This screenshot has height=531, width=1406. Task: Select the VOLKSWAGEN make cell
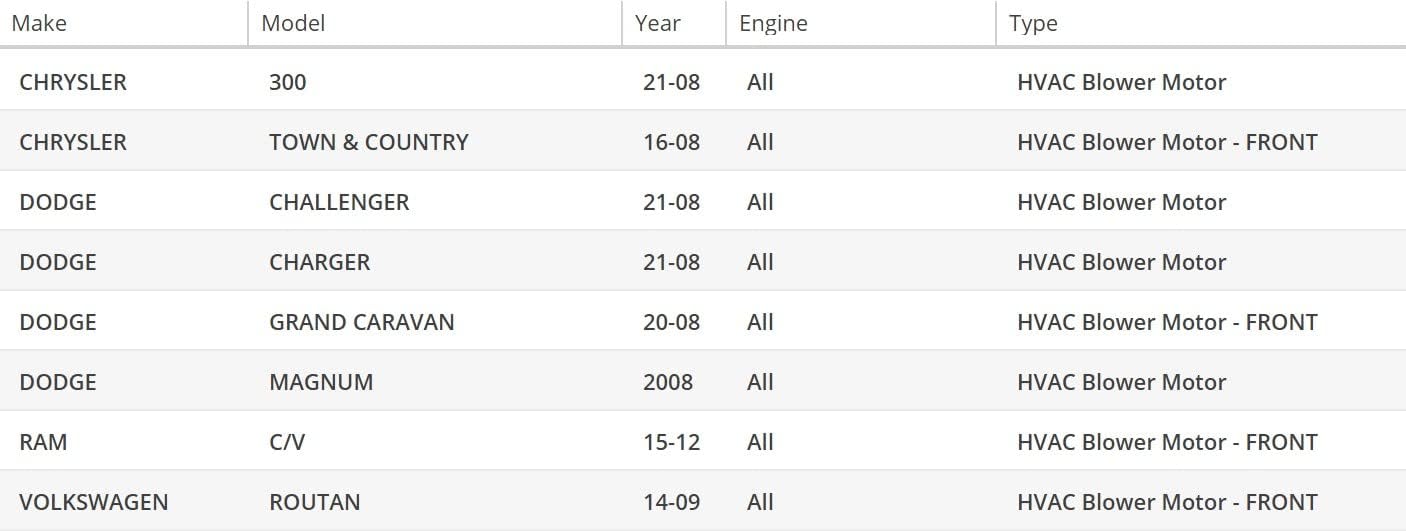[x=94, y=502]
